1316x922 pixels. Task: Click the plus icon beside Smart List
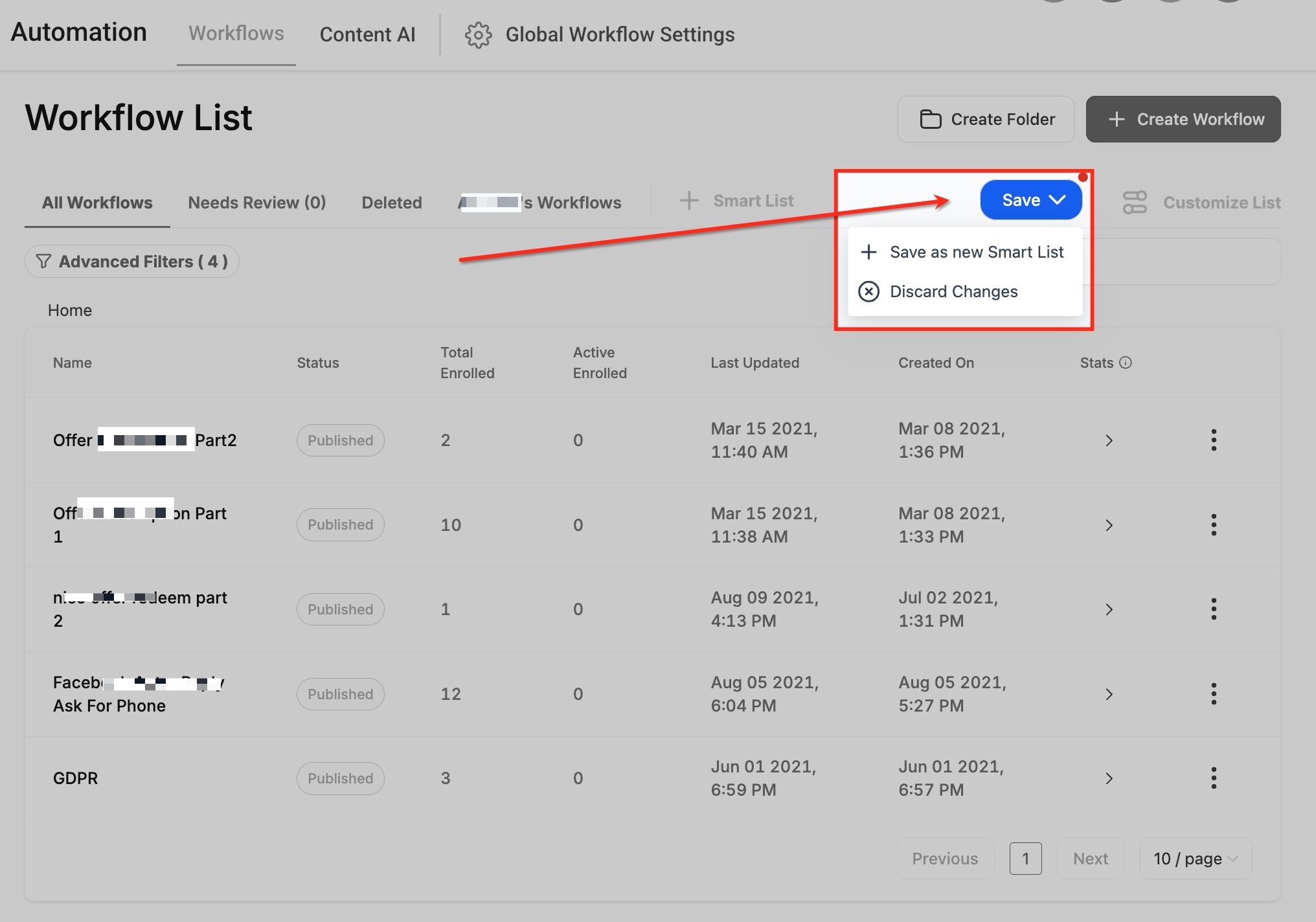[x=689, y=201]
